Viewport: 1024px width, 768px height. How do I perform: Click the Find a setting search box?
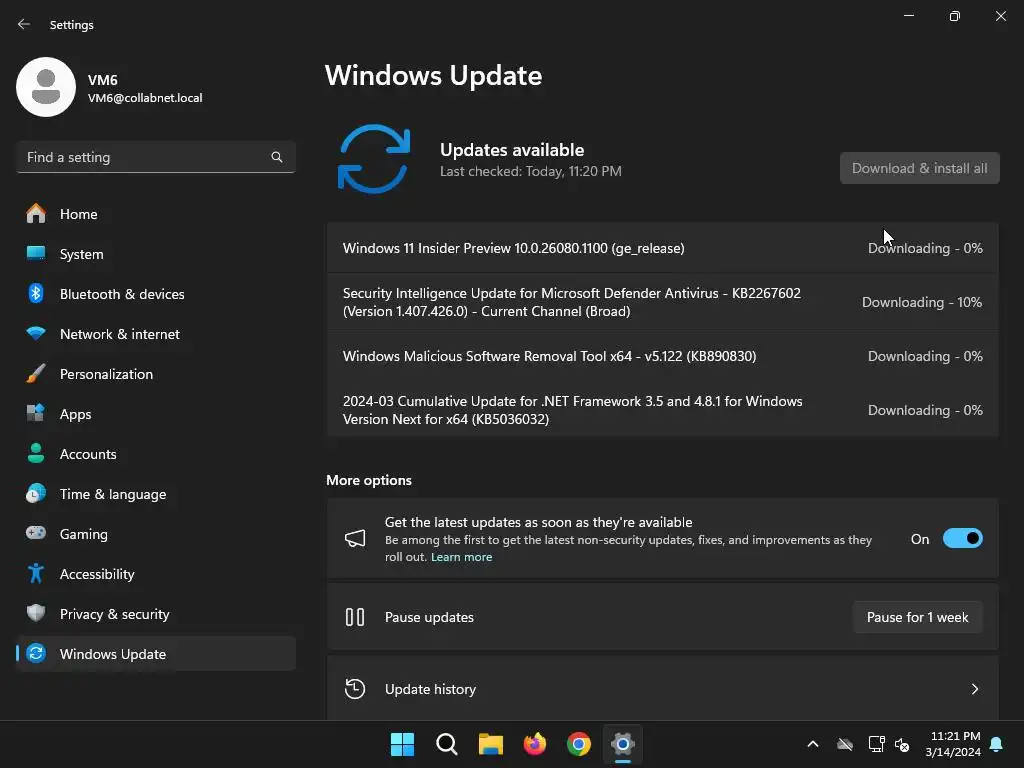pos(155,157)
